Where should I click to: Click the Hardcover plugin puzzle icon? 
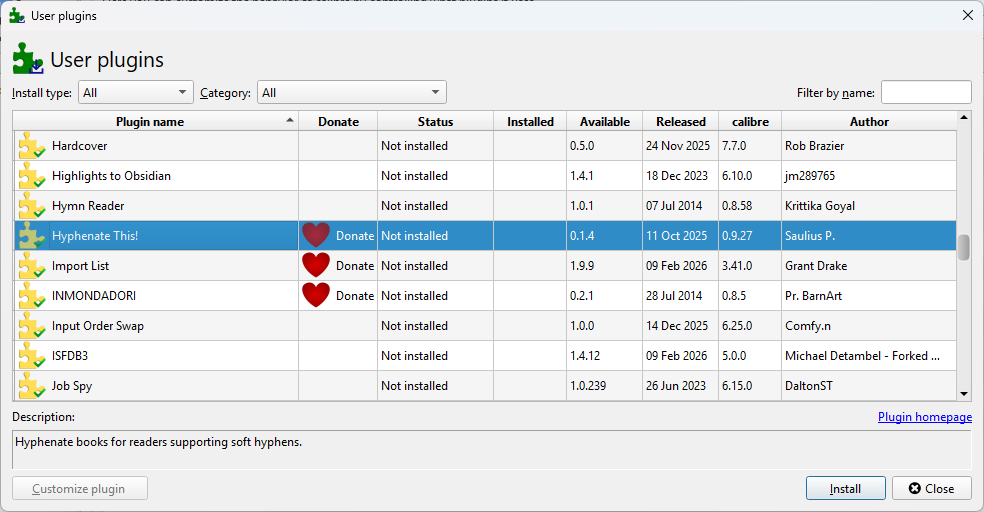32,146
